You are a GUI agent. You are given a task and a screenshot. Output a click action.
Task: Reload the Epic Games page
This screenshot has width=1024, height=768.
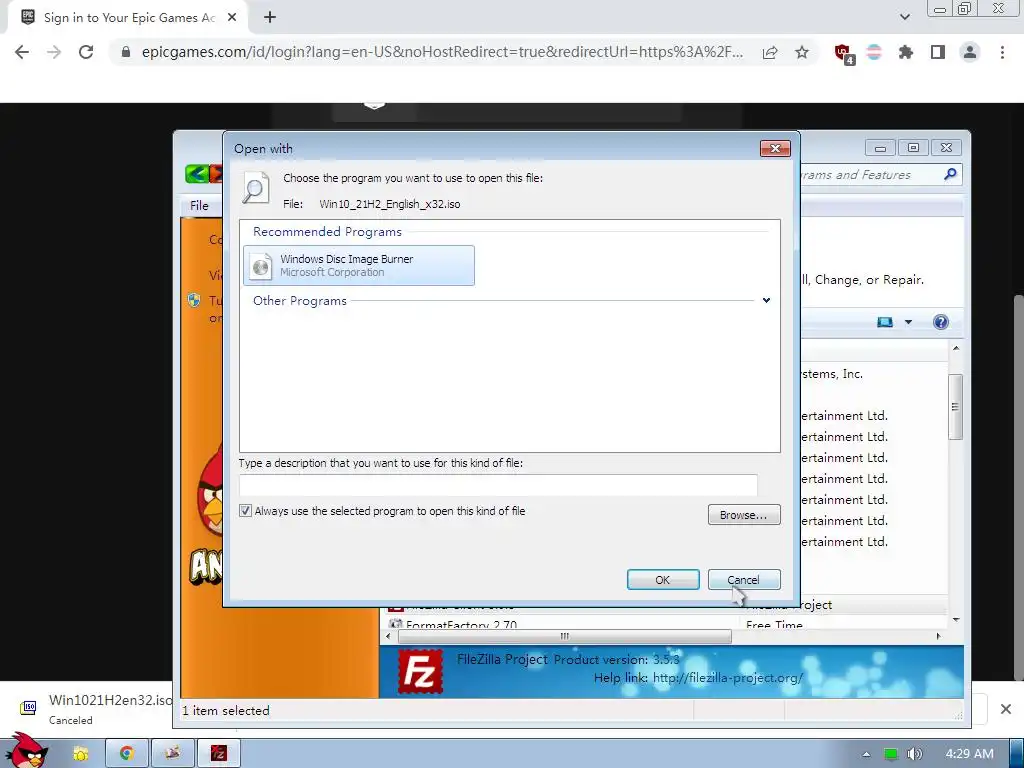pos(86,52)
